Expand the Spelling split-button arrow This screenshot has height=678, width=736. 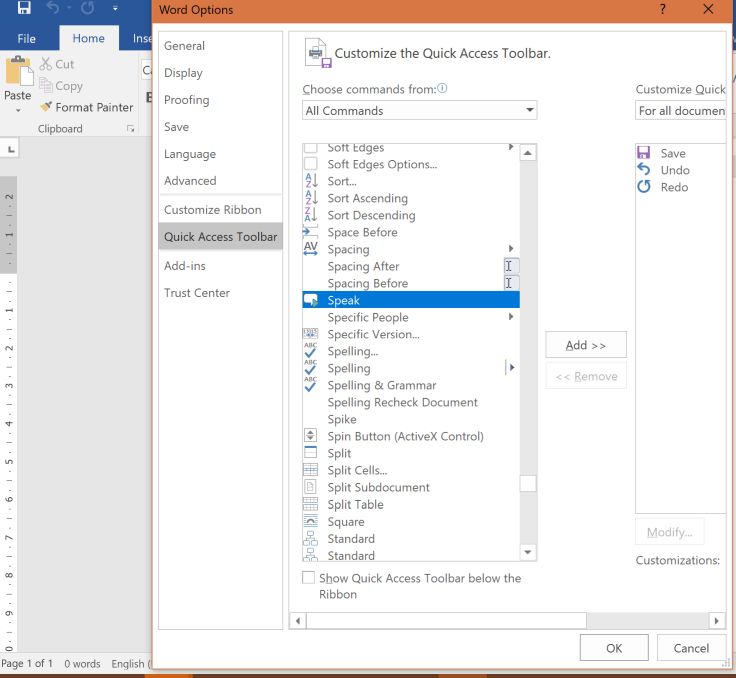coord(512,368)
